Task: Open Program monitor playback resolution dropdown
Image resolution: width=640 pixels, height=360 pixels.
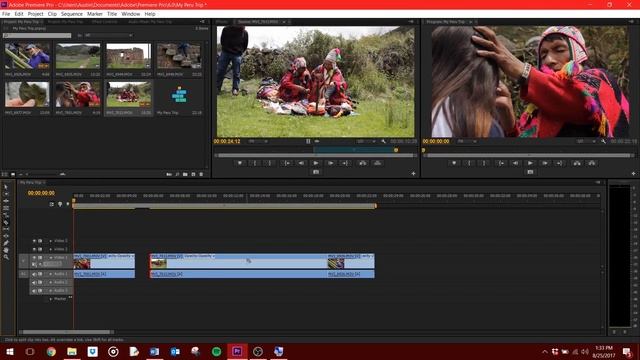Action: [586, 141]
